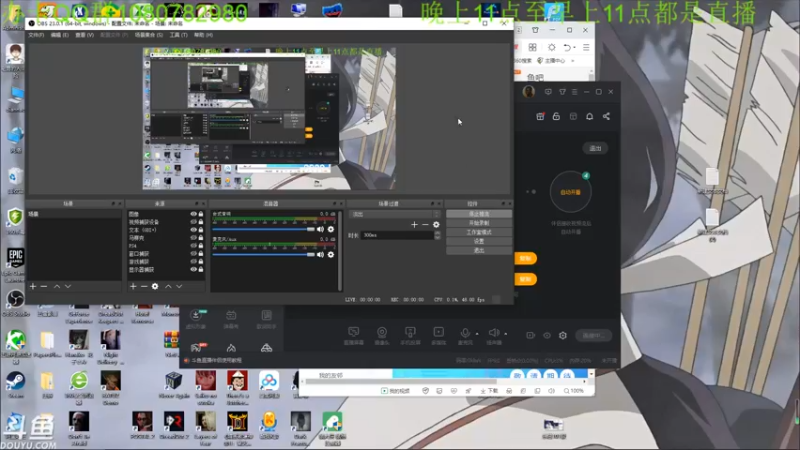This screenshot has width=800, height=450.
Task: Mute the 麦克风/Aux audio channel
Action: coord(320,255)
